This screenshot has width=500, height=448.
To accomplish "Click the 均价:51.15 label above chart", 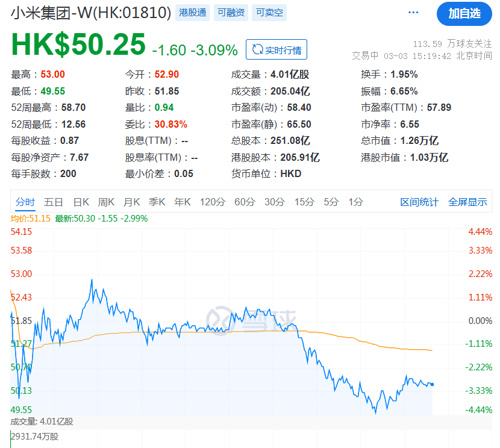I will coord(30,219).
